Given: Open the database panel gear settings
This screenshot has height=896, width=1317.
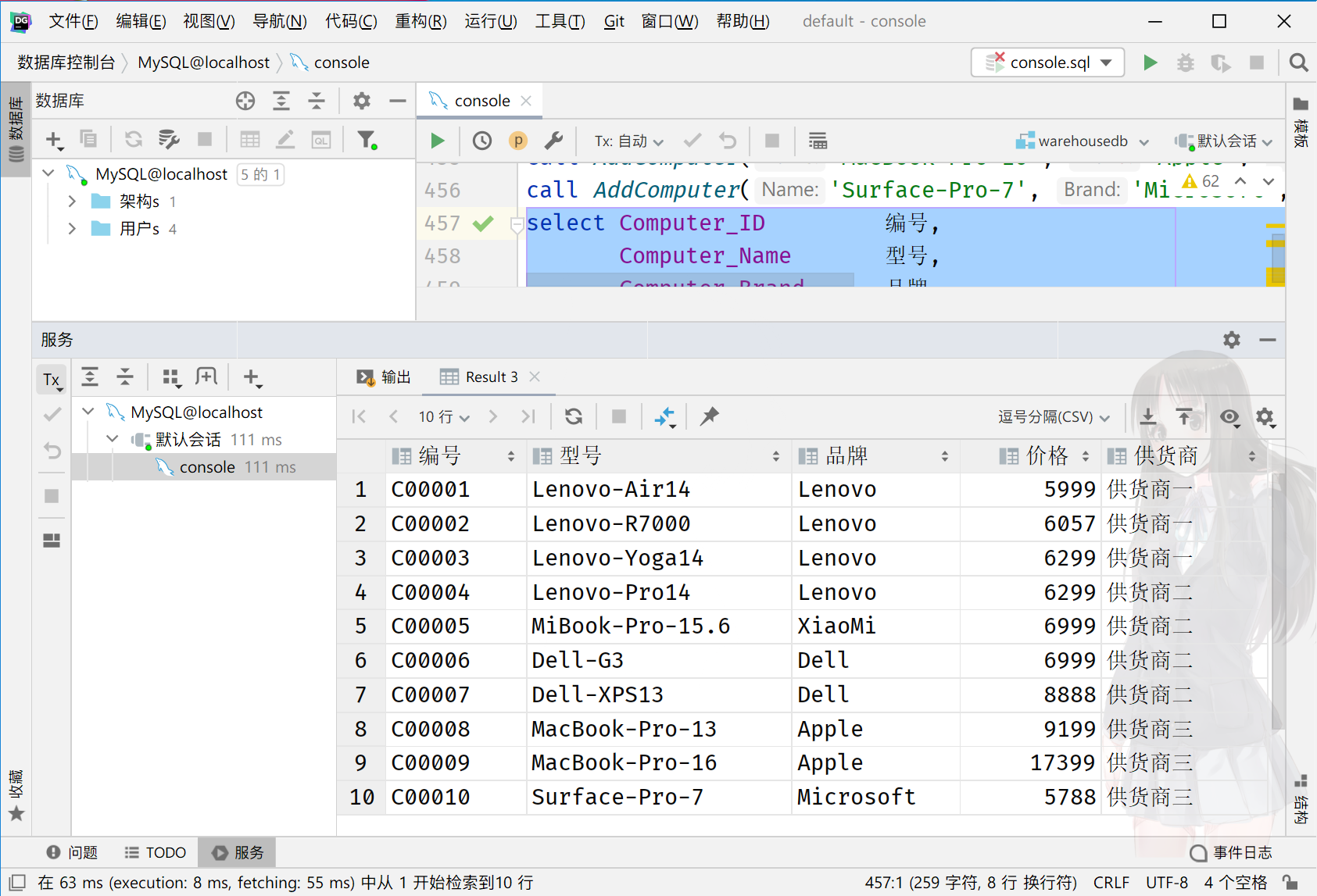Looking at the screenshot, I should (x=361, y=101).
